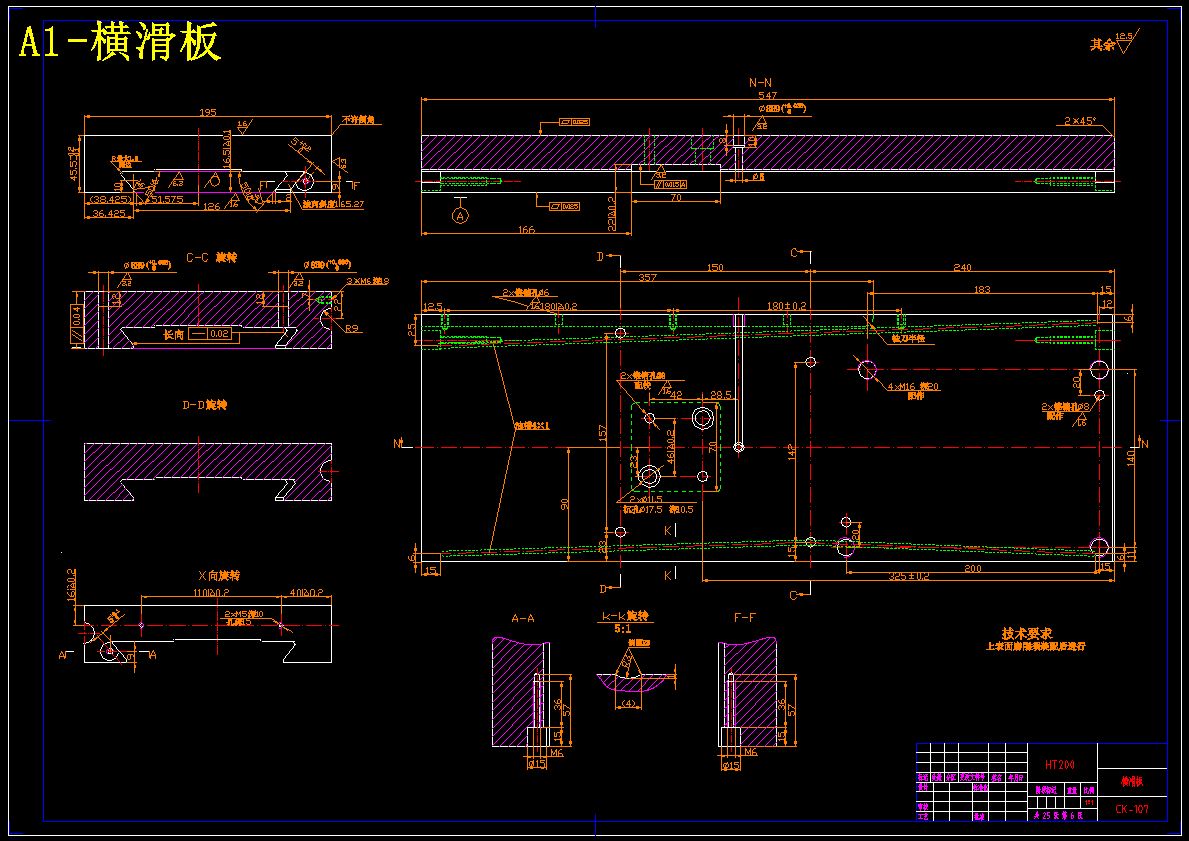The width and height of the screenshot is (1189, 841).
Task: Click the chamfer note '2×45°'
Action: (x=1080, y=121)
